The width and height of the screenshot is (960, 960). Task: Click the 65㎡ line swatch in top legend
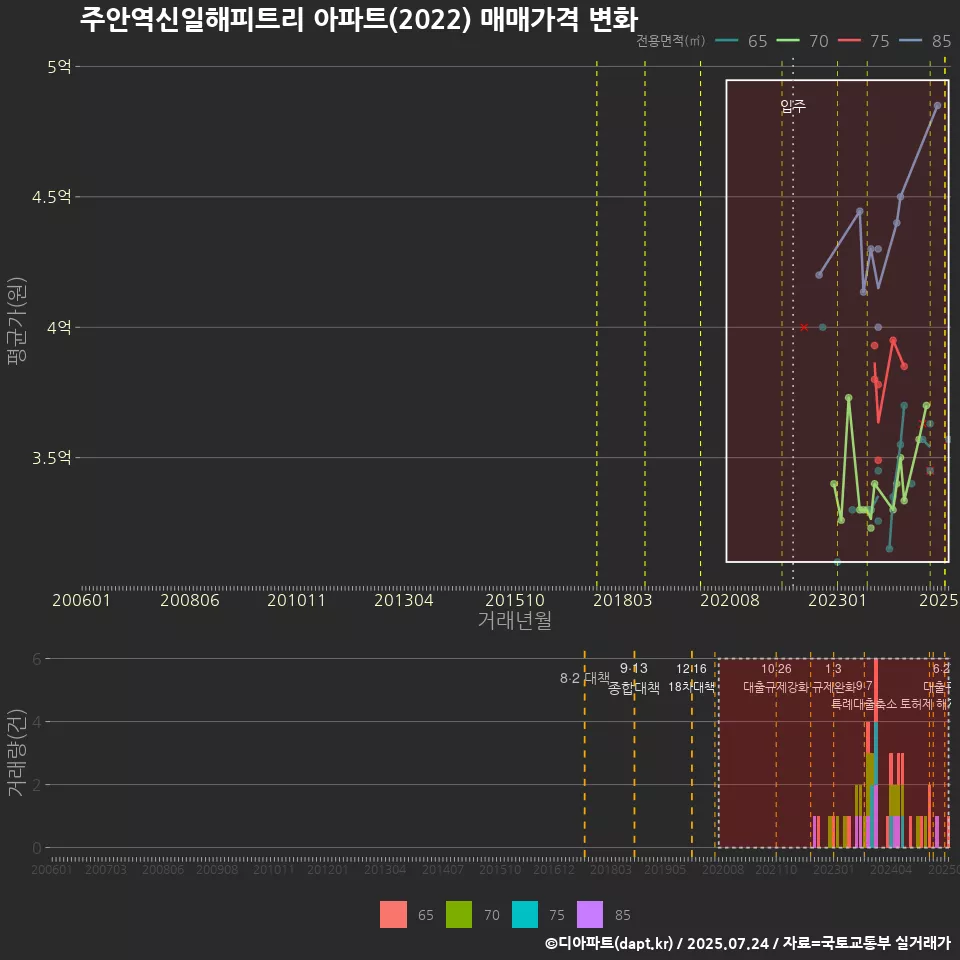(x=727, y=41)
